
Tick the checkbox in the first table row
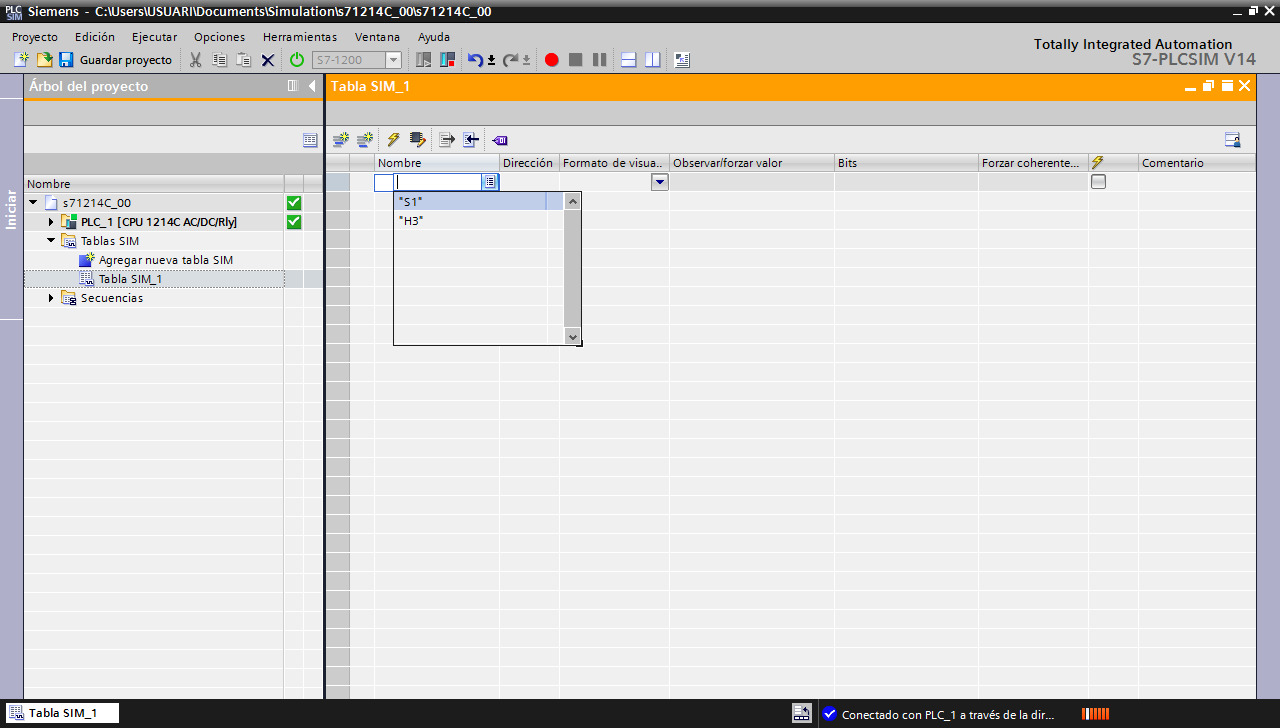(1098, 182)
